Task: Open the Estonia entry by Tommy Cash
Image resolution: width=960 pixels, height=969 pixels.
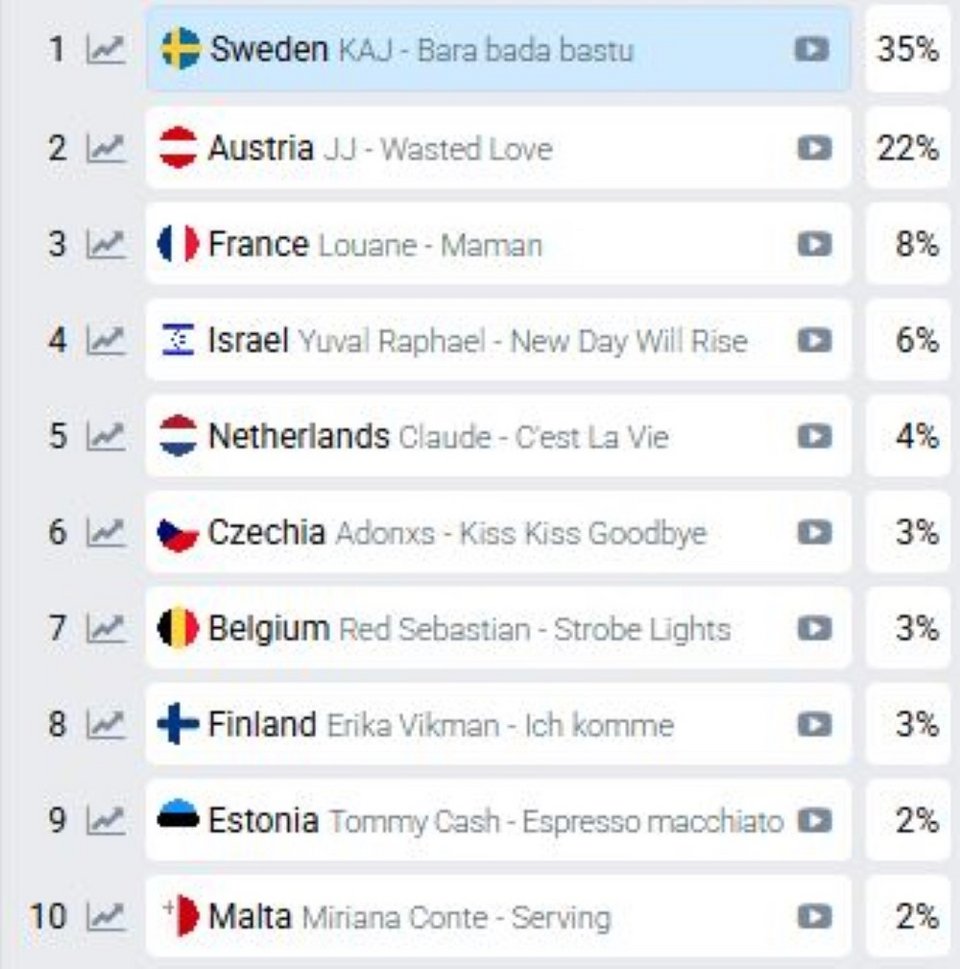Action: click(x=498, y=821)
